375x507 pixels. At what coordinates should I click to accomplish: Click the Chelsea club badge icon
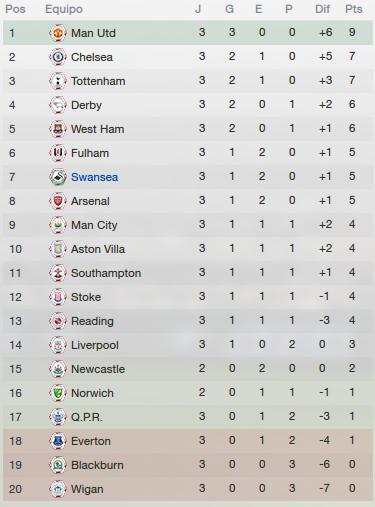coord(58,57)
